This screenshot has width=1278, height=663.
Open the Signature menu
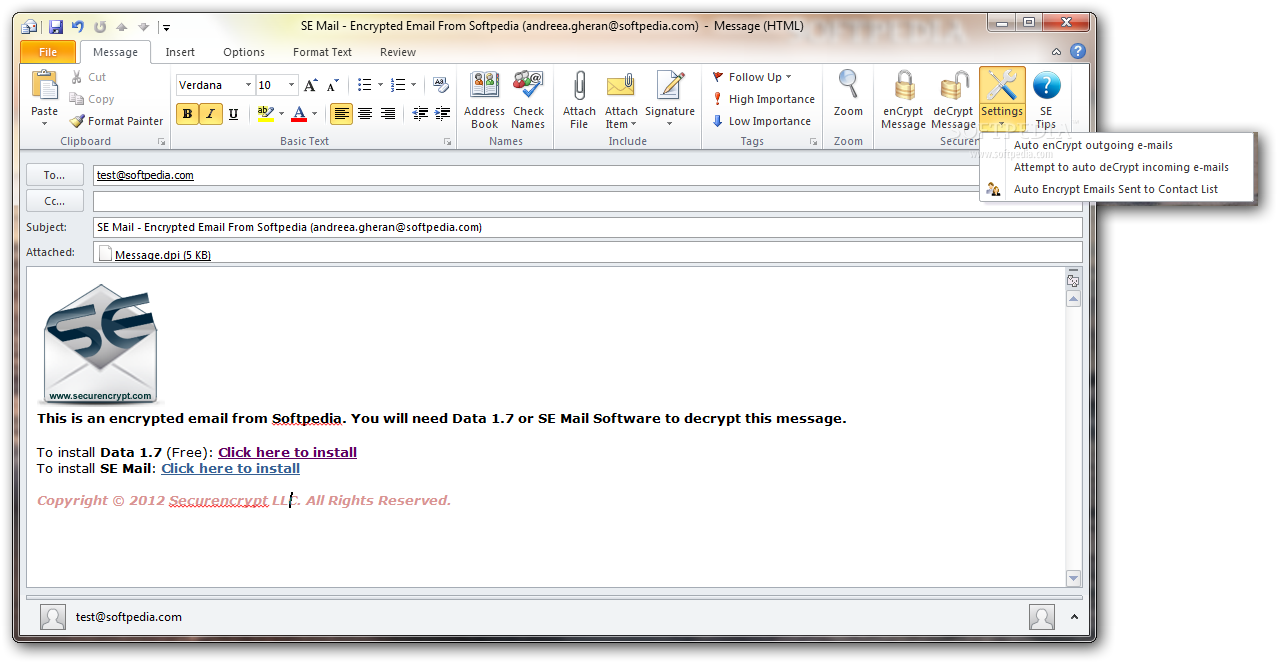pos(669,100)
